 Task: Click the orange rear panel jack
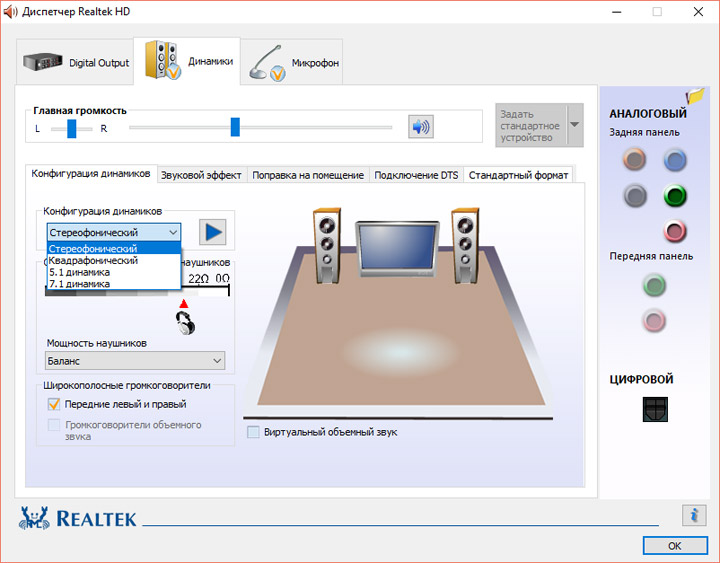pyautogui.click(x=635, y=160)
